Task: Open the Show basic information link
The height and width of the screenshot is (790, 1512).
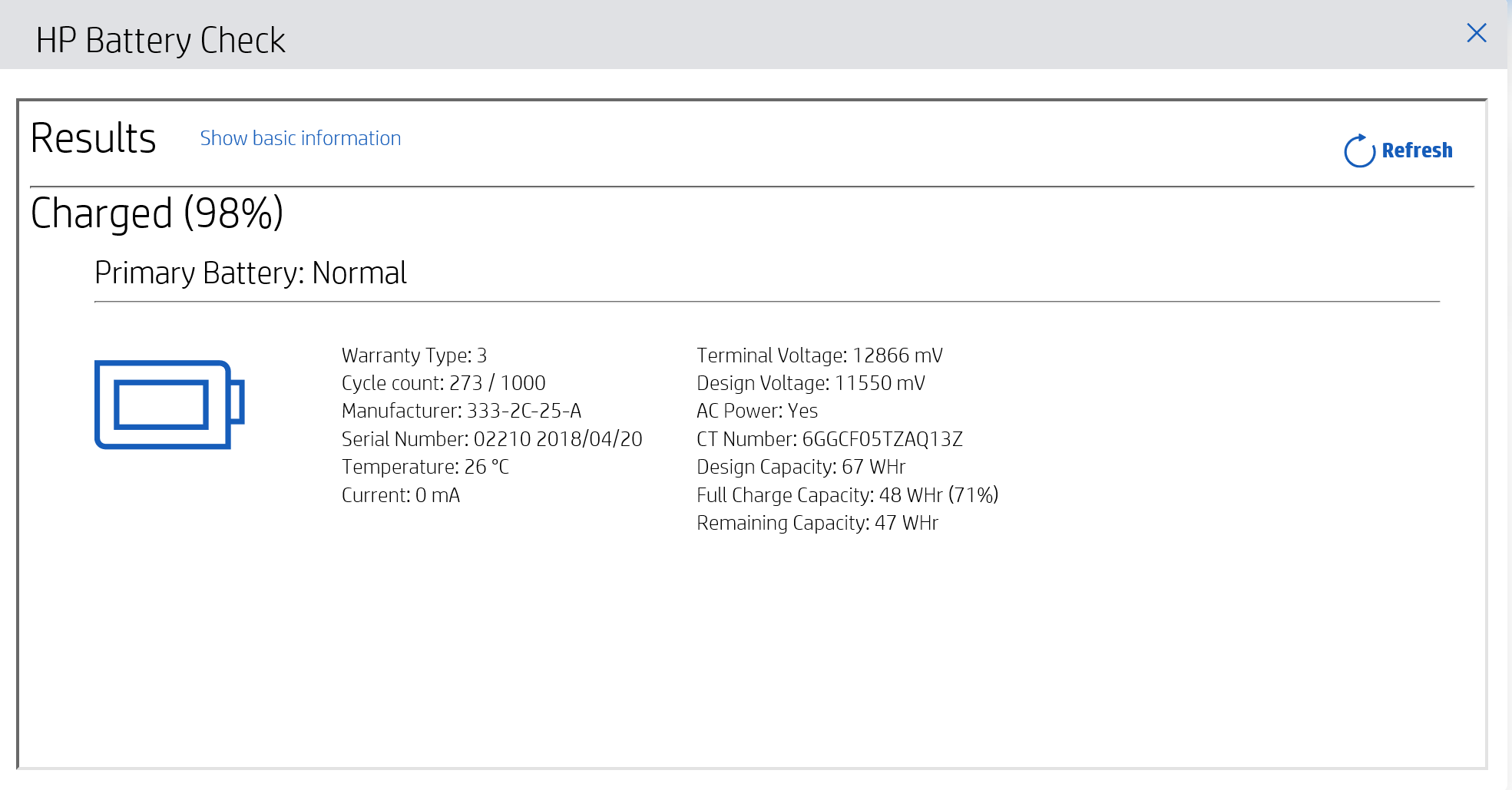Action: point(300,138)
